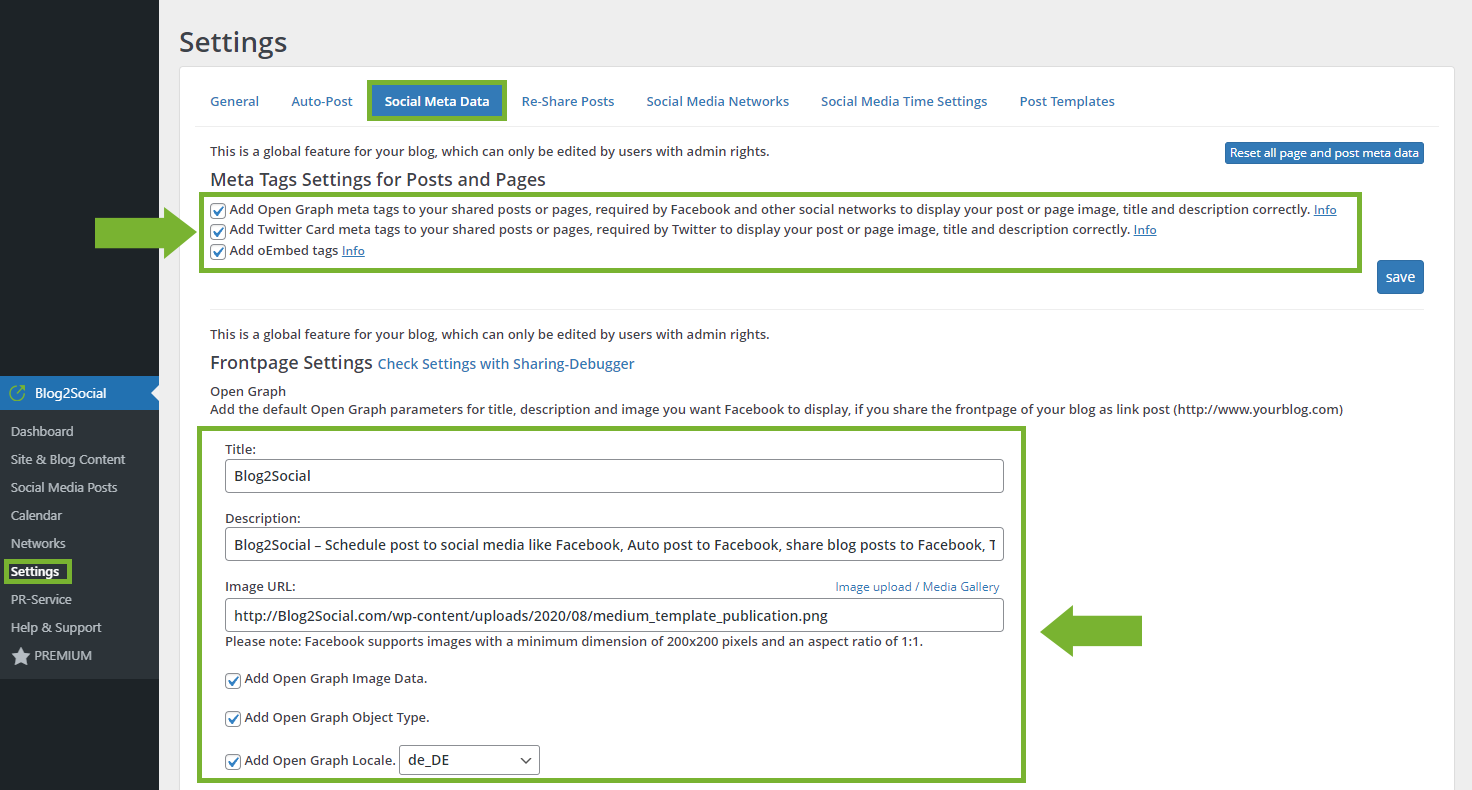Image resolution: width=1472 pixels, height=790 pixels.
Task: Select the Social Meta Data tab
Action: click(x=437, y=101)
